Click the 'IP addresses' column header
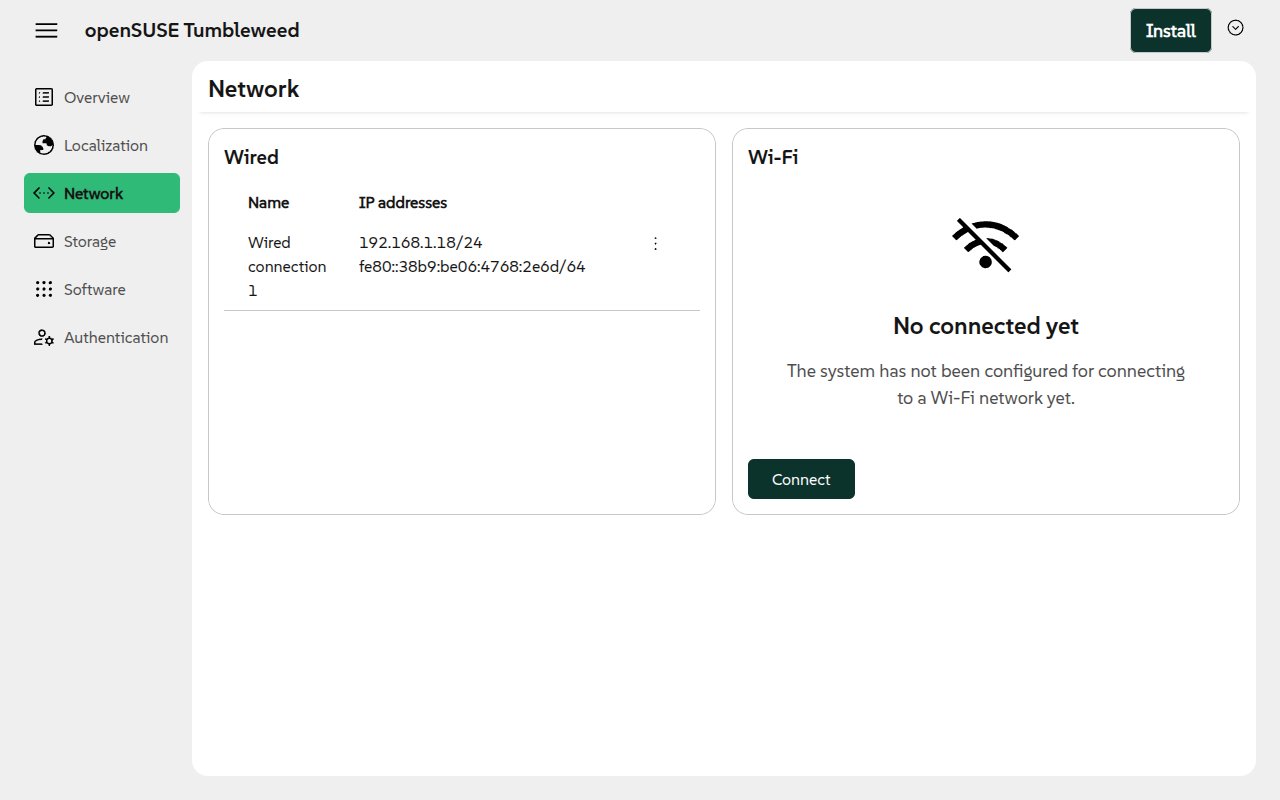The width and height of the screenshot is (1280, 800). click(x=403, y=202)
